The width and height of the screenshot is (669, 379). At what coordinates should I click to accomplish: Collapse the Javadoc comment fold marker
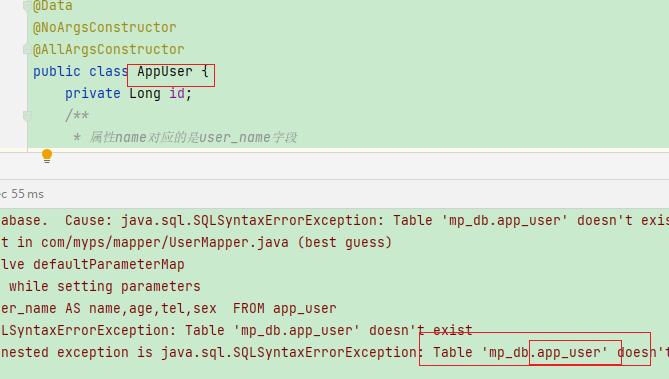tap(27, 116)
